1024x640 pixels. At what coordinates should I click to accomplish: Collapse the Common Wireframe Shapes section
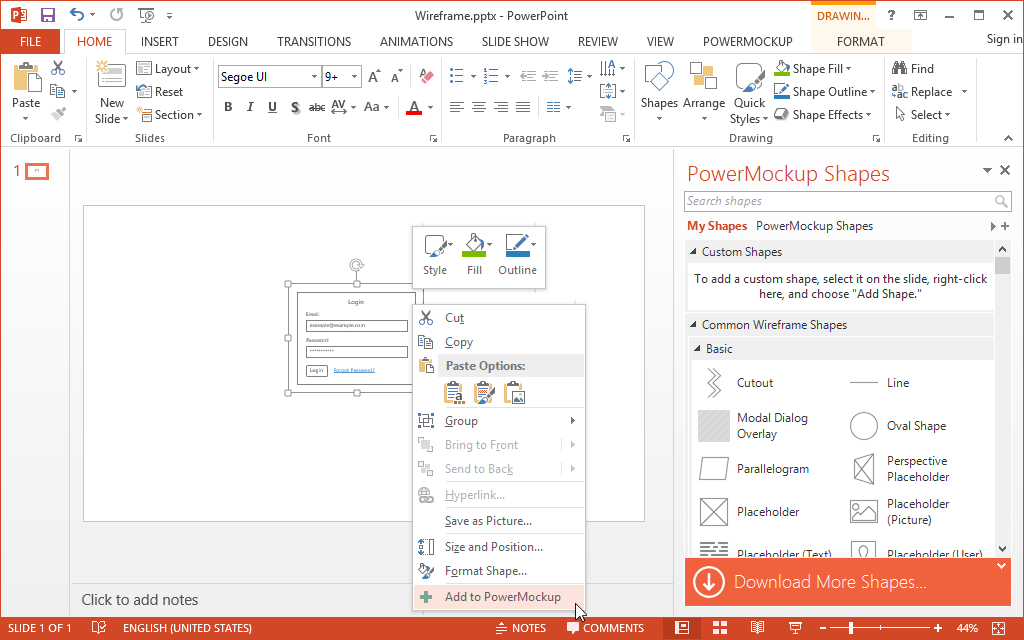click(x=695, y=325)
